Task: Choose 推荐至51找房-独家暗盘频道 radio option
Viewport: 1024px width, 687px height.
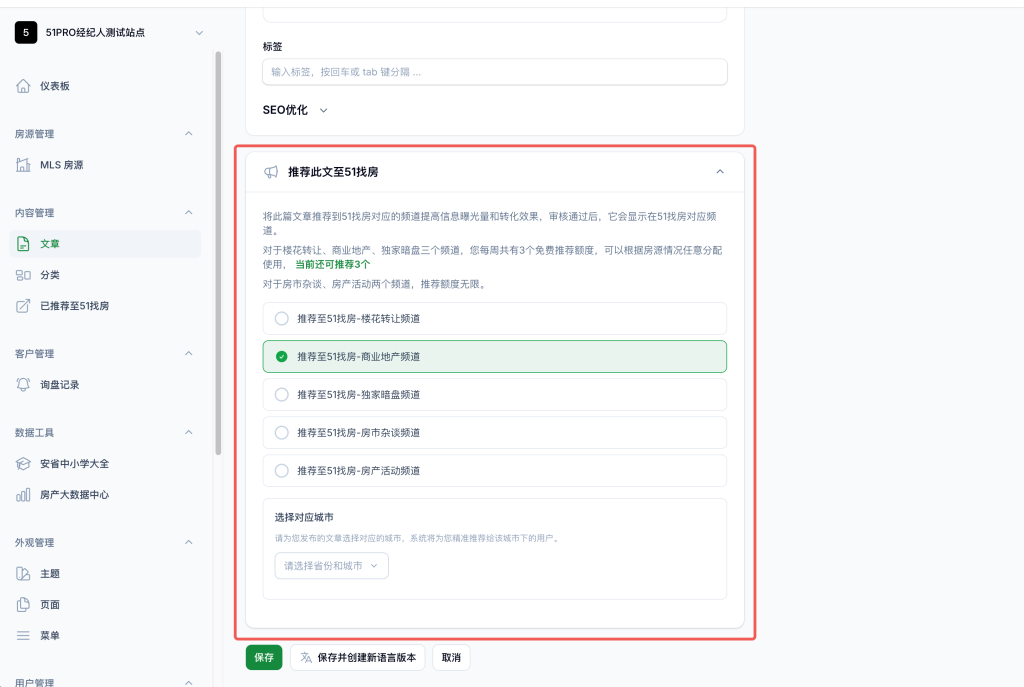Action: [x=494, y=394]
